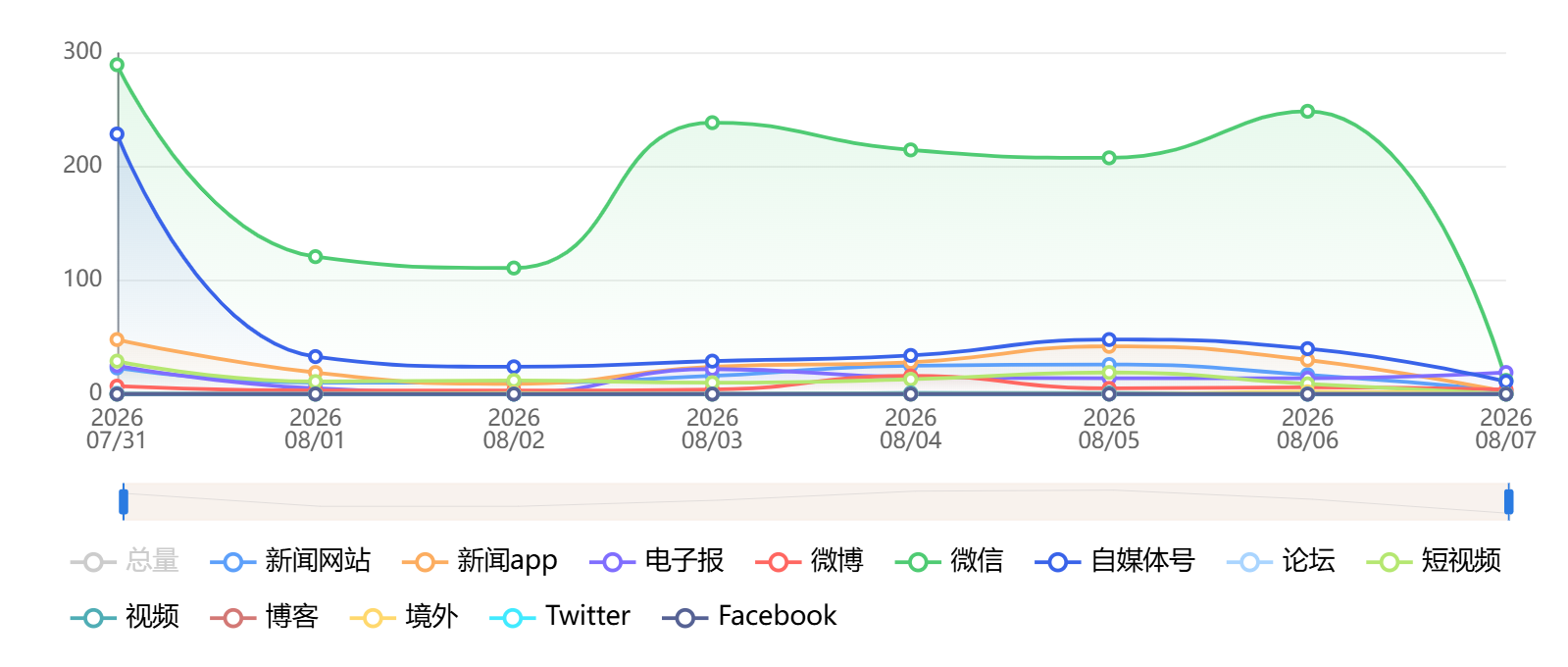Viewport: 1568px width, 667px height.
Task: Click the right data zoom slider handle
Action: 1508,501
